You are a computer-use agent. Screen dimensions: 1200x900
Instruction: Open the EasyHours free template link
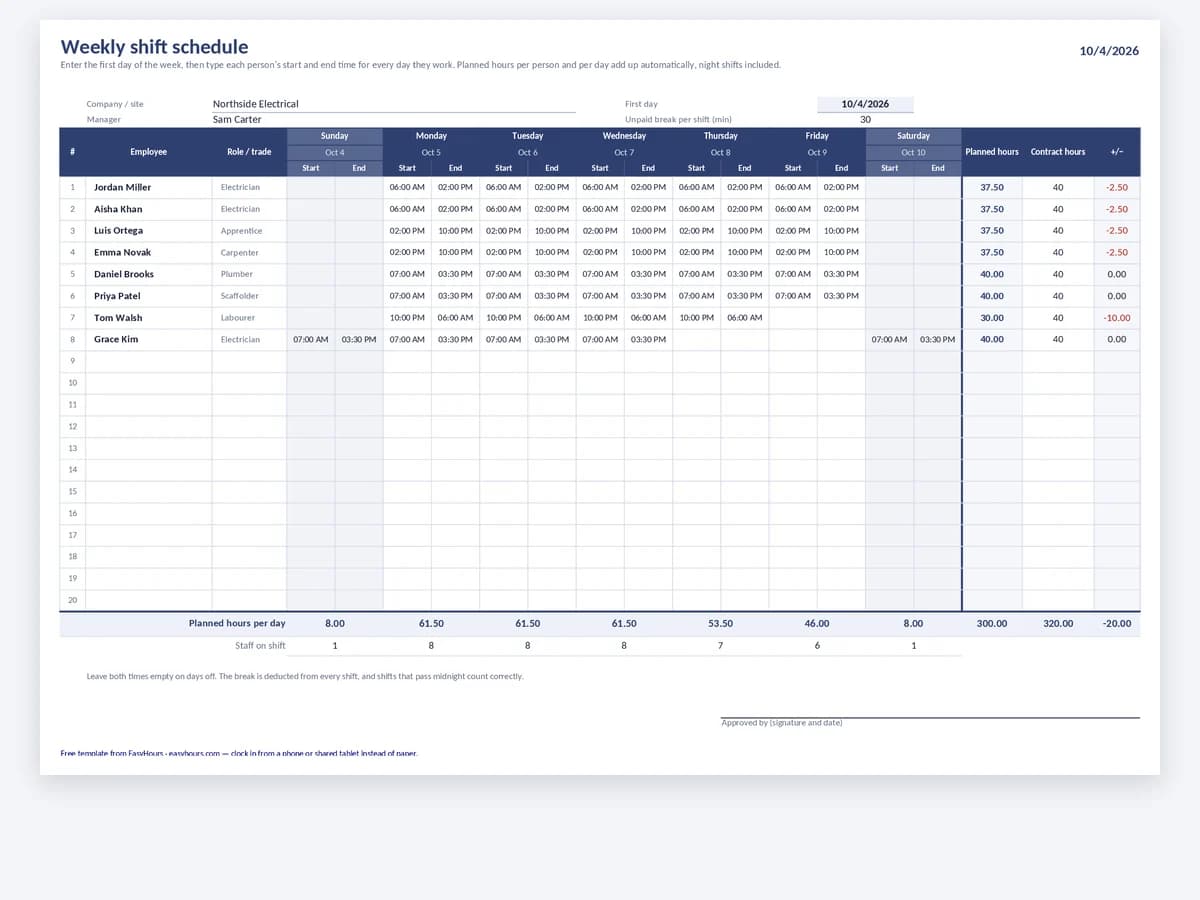coord(239,753)
